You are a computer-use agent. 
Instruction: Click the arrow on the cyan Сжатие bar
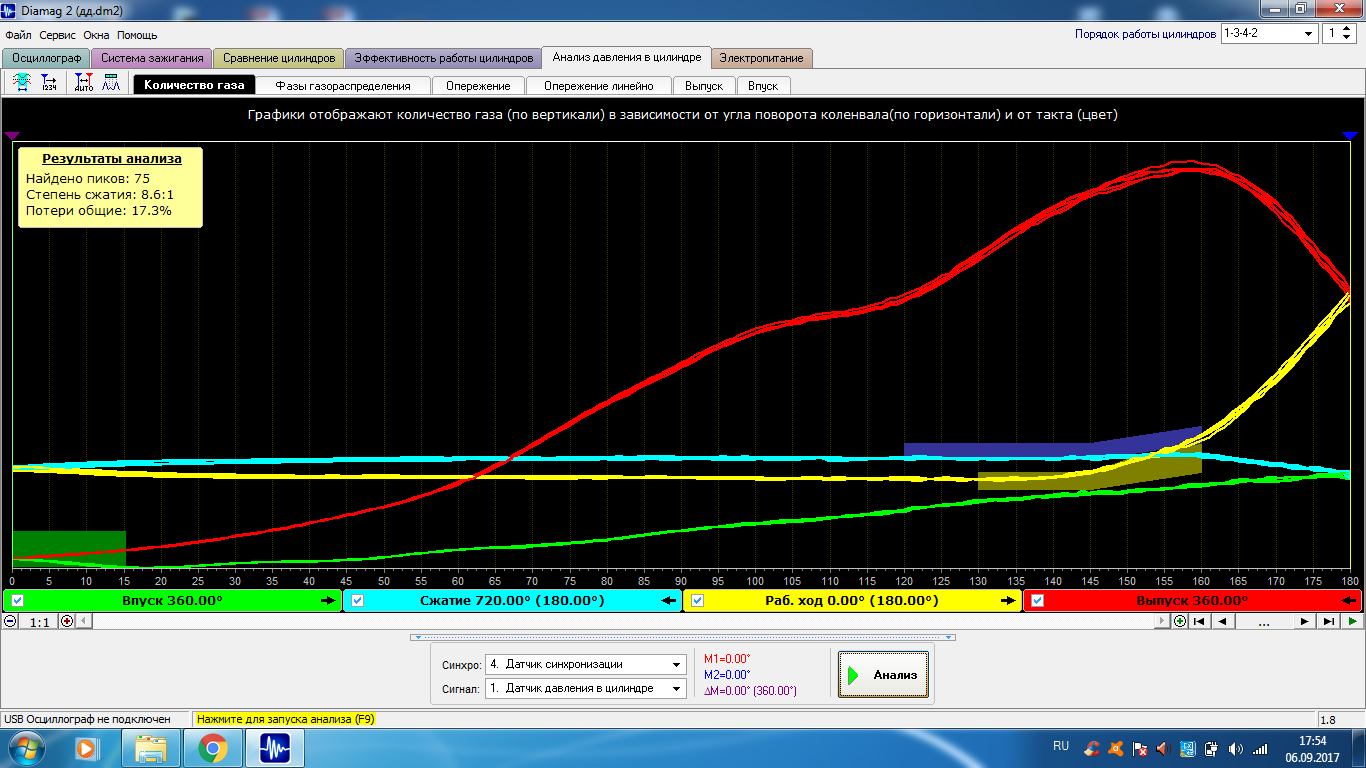point(668,601)
